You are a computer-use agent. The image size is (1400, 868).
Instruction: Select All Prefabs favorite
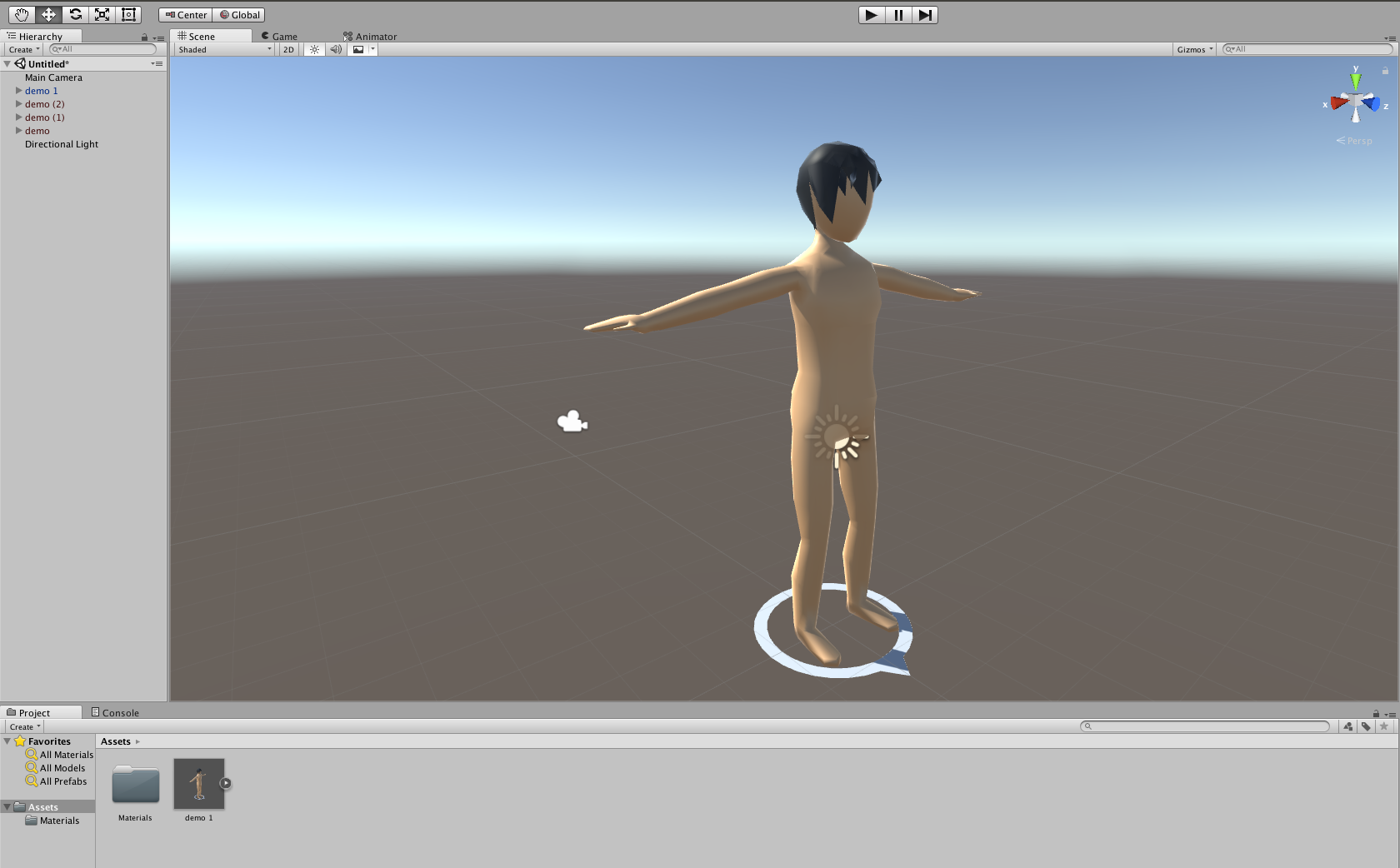(57, 781)
